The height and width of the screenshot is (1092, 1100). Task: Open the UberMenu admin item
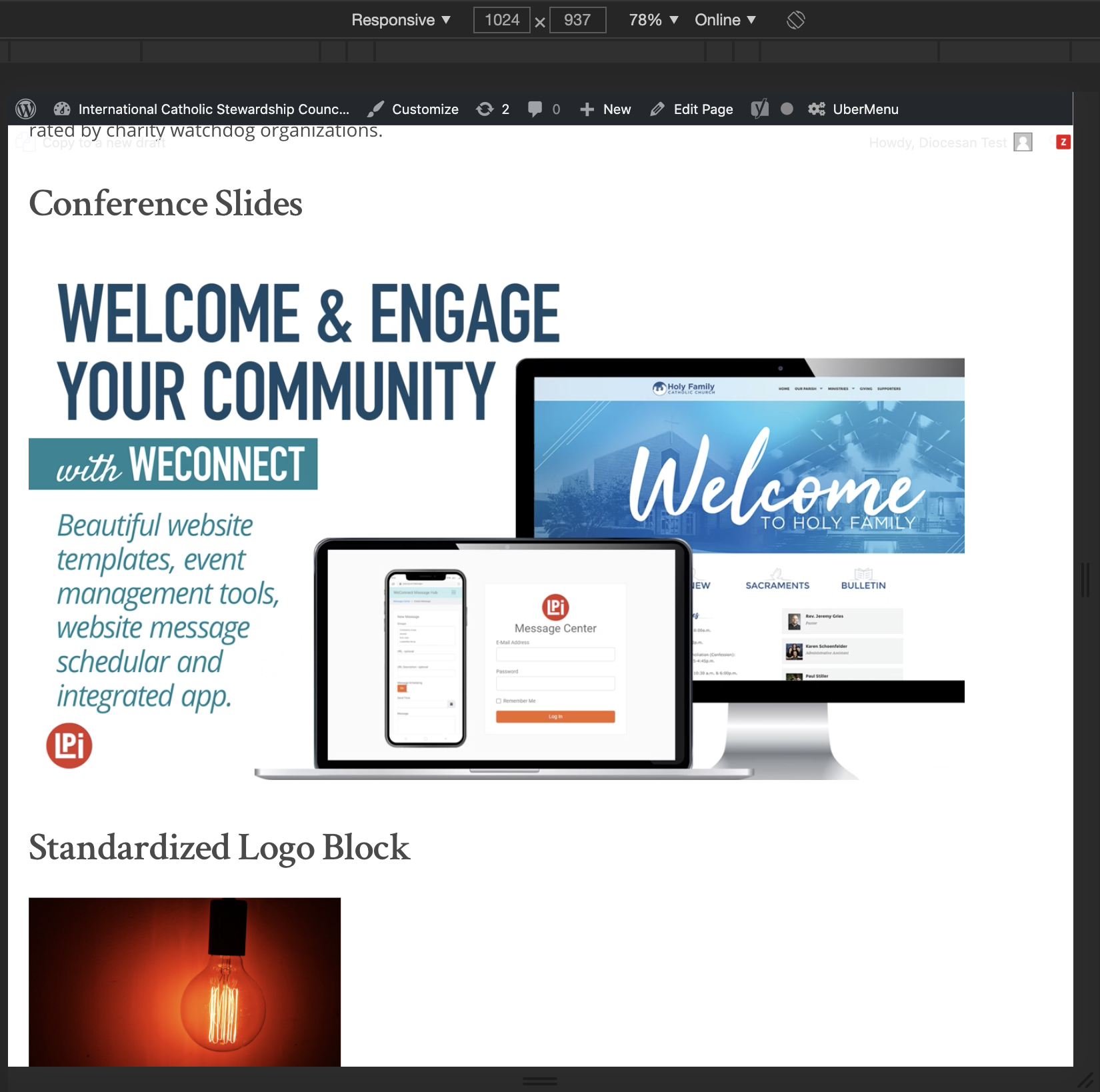coord(853,109)
